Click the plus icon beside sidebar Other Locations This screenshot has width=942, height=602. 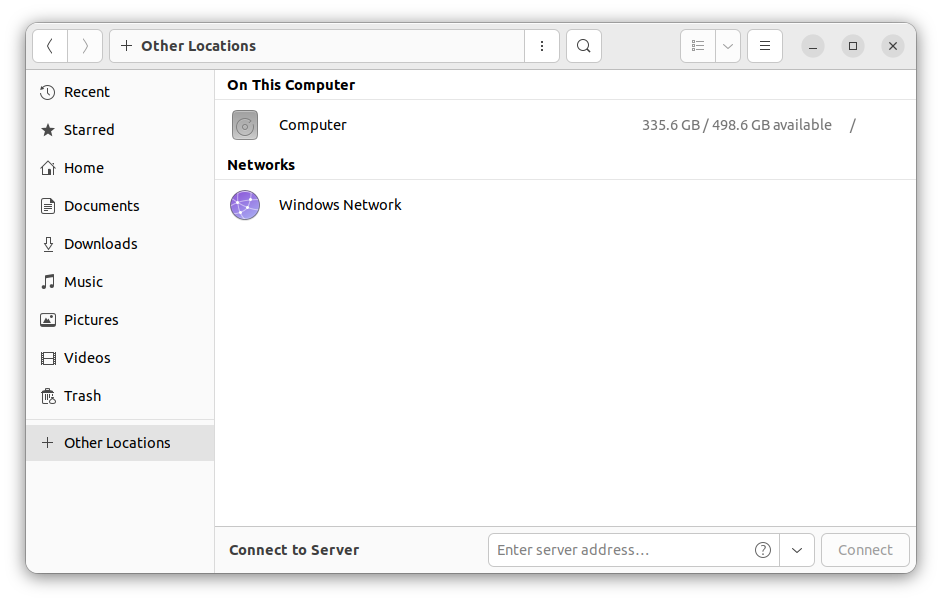point(47,443)
